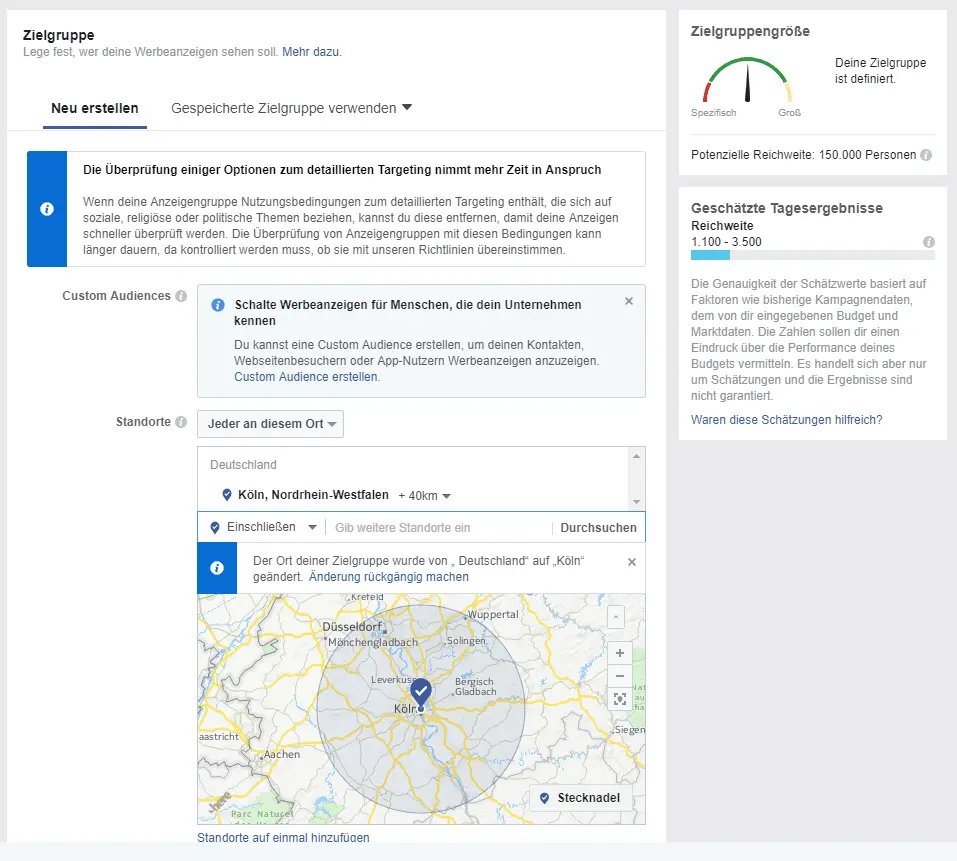Viewport: 957px width, 861px height.
Task: Click Wuppertal label on the map
Action: pos(493,614)
